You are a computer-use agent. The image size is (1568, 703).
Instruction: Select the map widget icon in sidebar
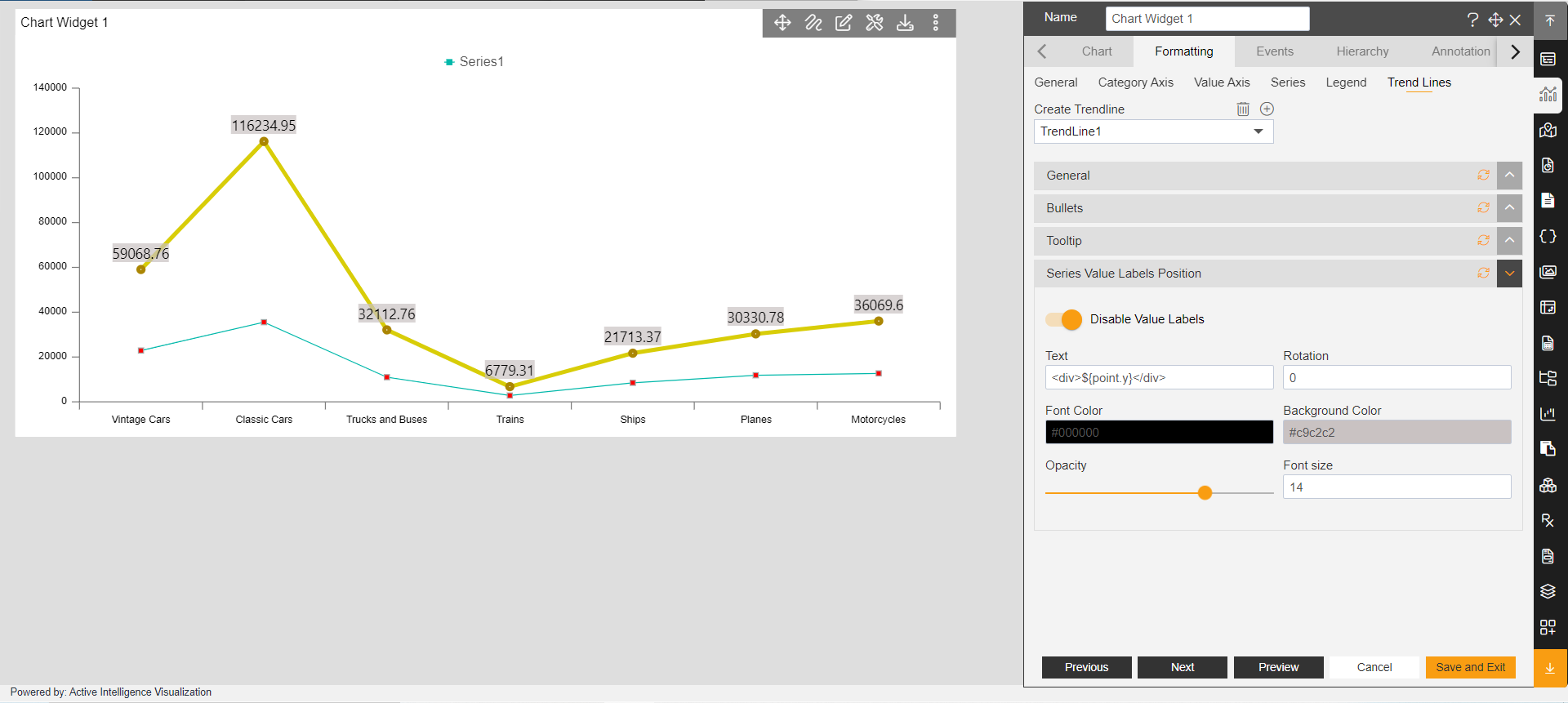tap(1548, 130)
